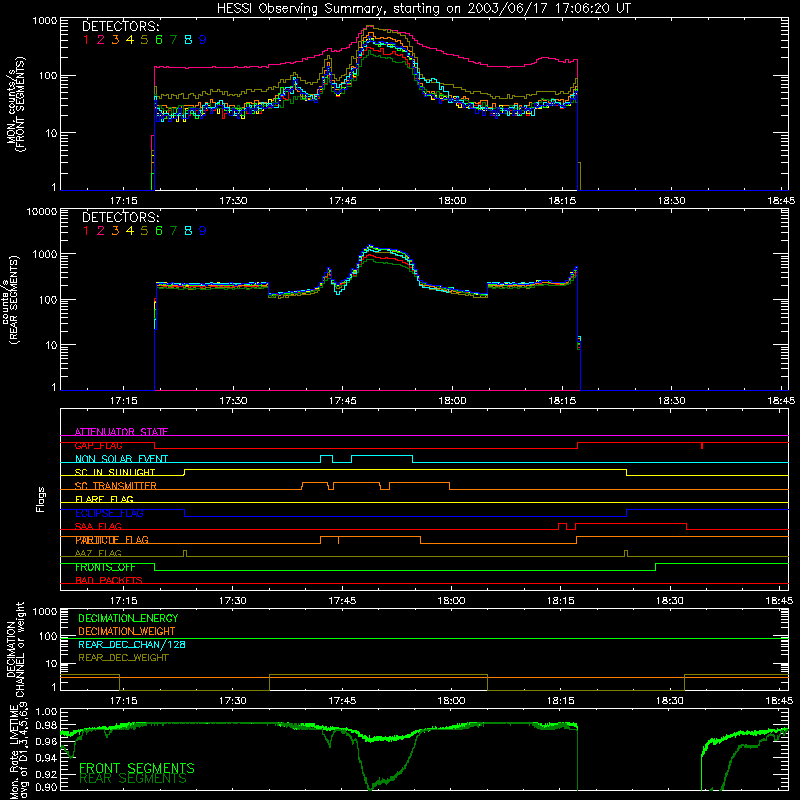Select detector 4 legend in front segments plot
This screenshot has width=800, height=800.
pos(130,40)
